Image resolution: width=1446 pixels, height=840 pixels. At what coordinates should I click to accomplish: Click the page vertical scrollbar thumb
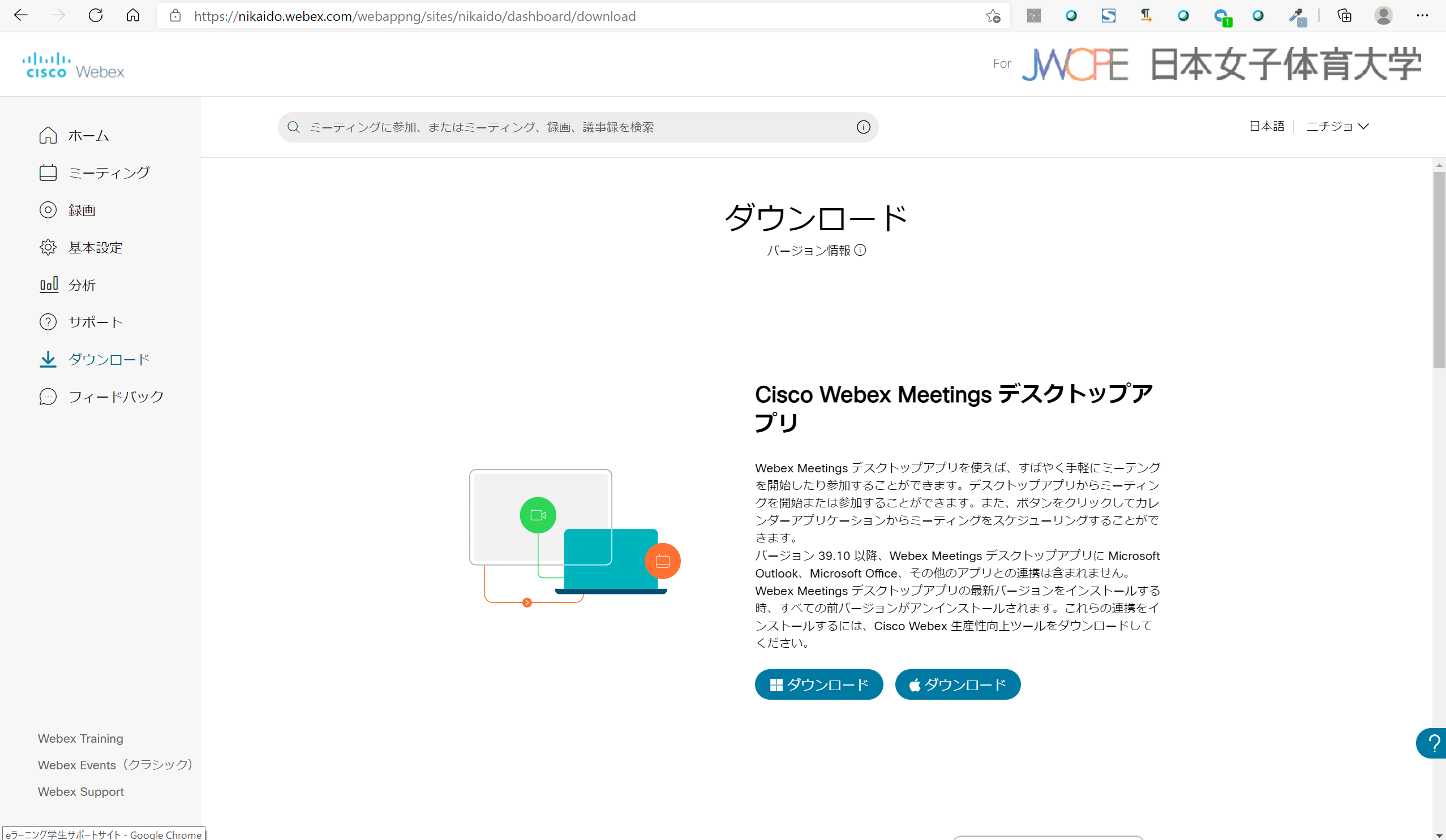point(1439,269)
